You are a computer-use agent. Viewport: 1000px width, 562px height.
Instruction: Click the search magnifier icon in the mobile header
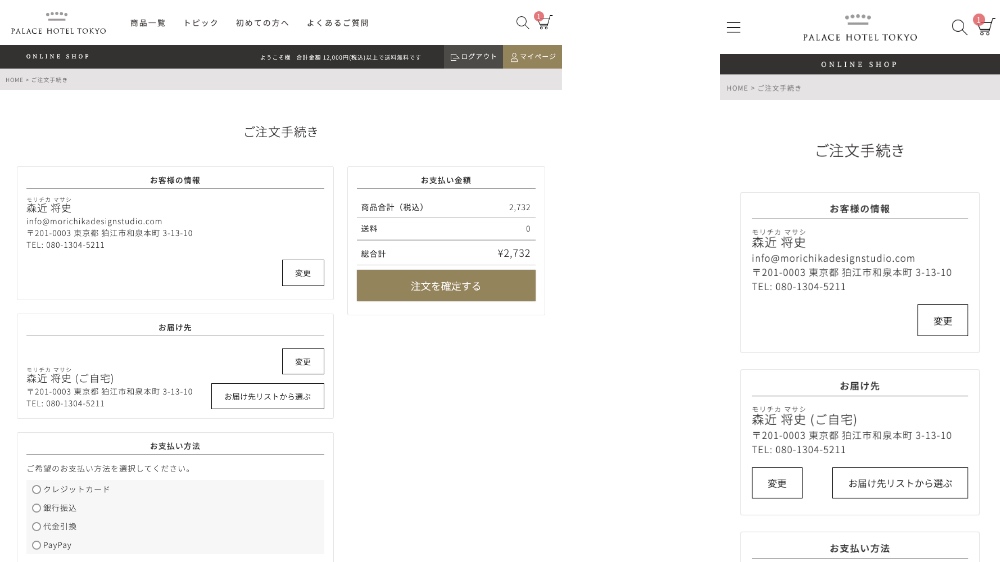(958, 27)
